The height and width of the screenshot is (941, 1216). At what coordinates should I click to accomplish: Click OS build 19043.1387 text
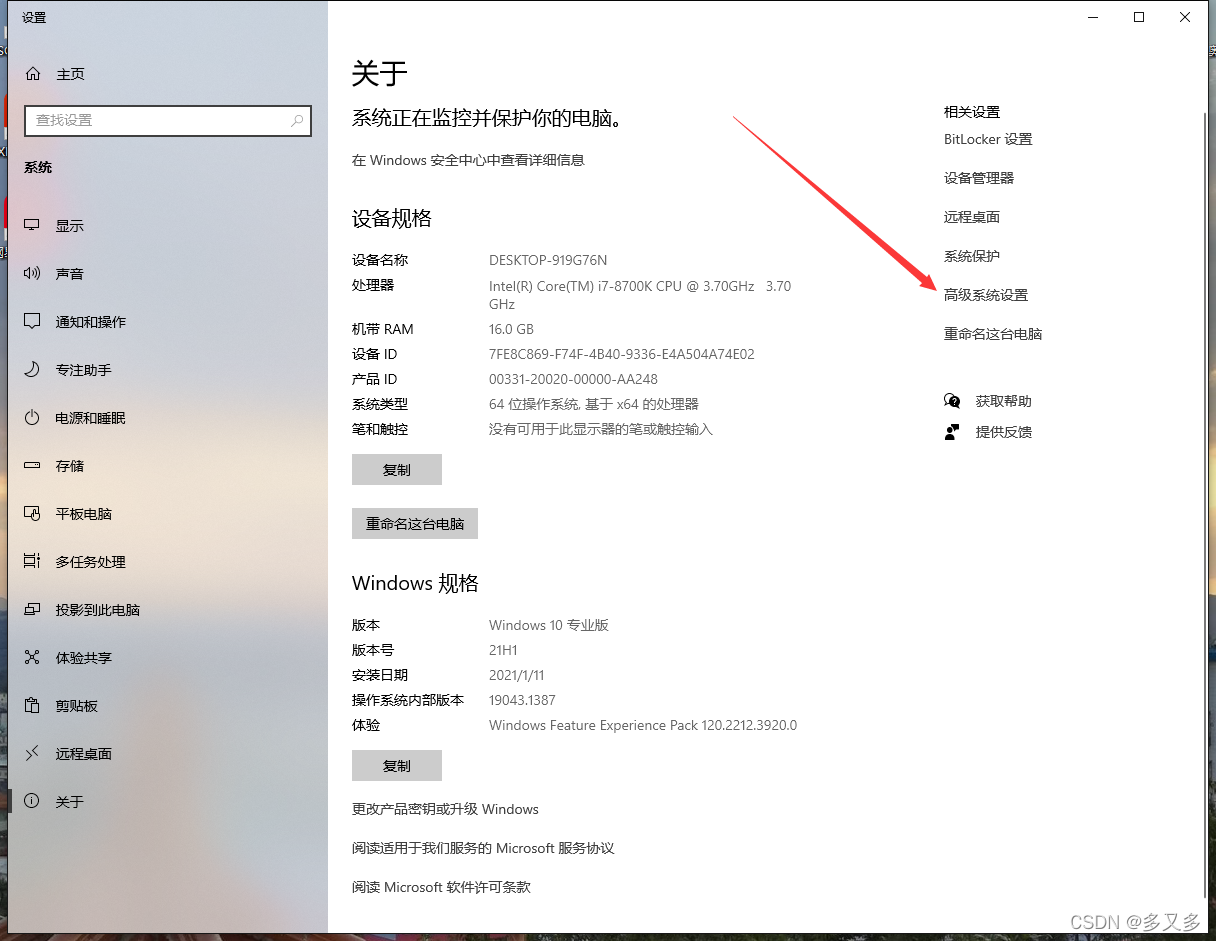[x=522, y=700]
